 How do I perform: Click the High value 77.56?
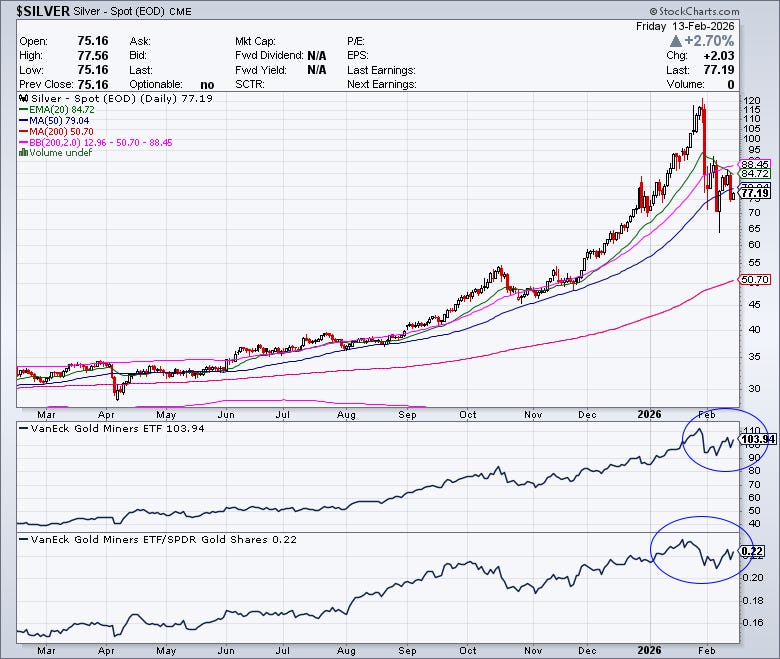pos(93,55)
